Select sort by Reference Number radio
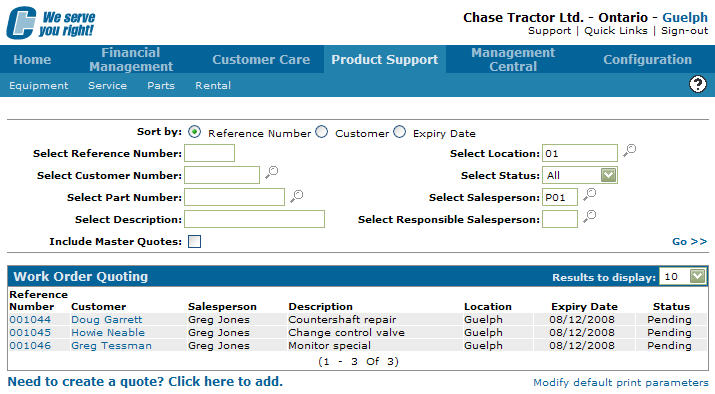Viewport: 715px width, 394px height. [195, 132]
